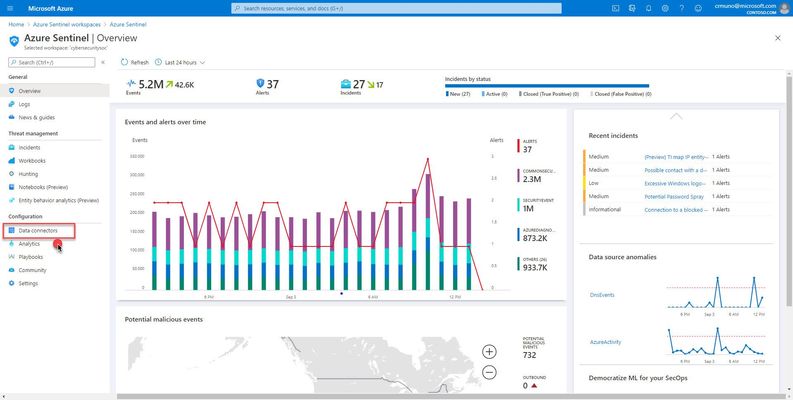793x400 pixels.
Task: Go to Azure Sentinel workspaces breadcrumb
Action: click(x=67, y=24)
